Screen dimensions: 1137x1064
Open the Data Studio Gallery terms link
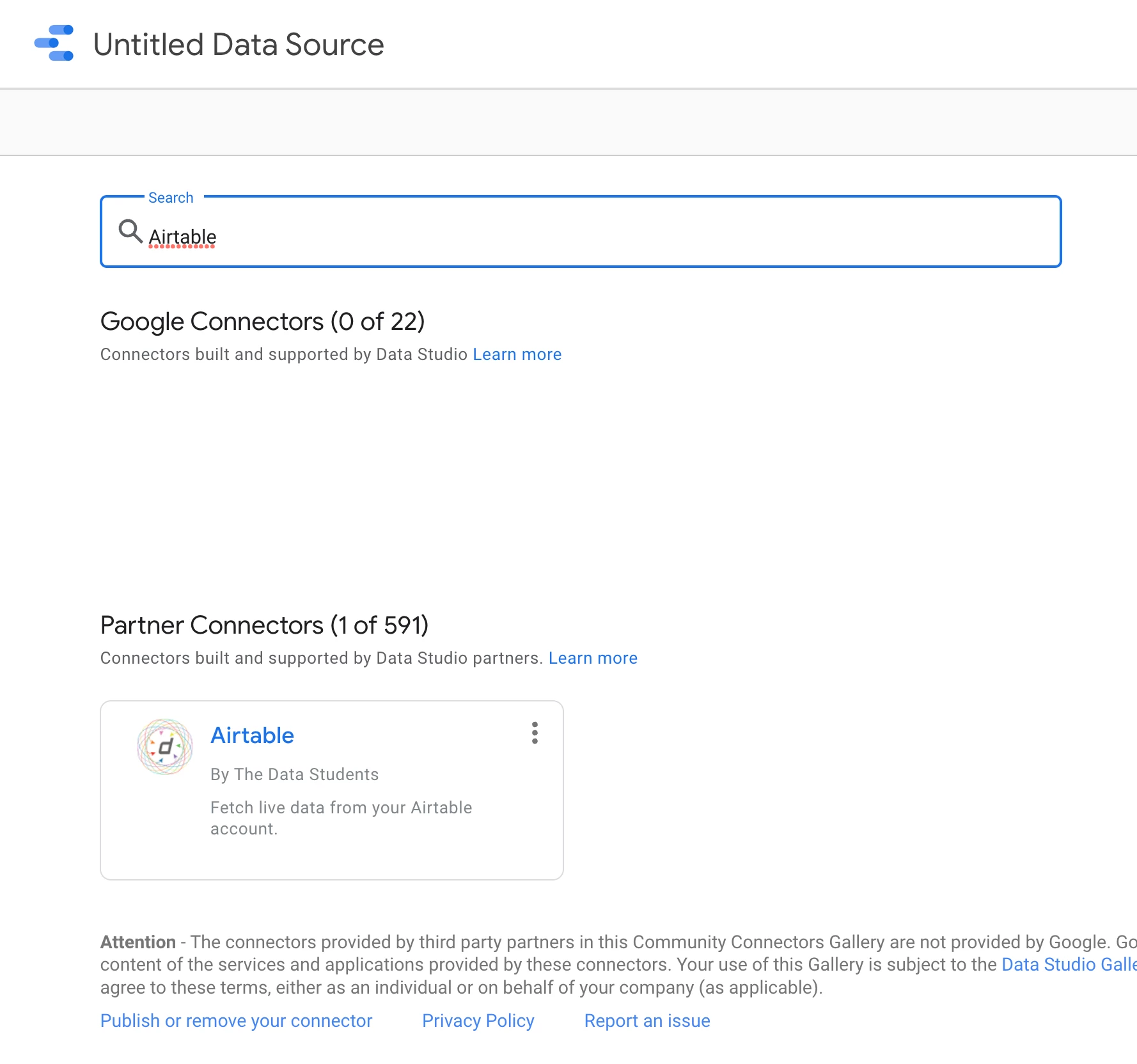tap(1069, 964)
